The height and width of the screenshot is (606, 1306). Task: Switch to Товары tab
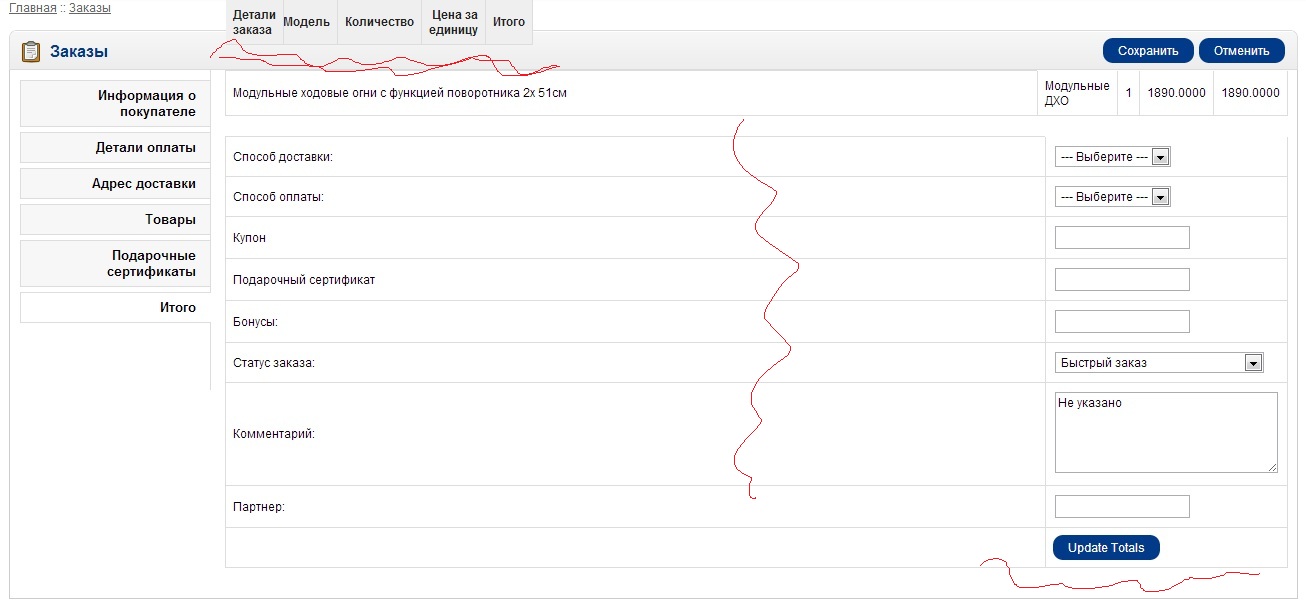115,219
